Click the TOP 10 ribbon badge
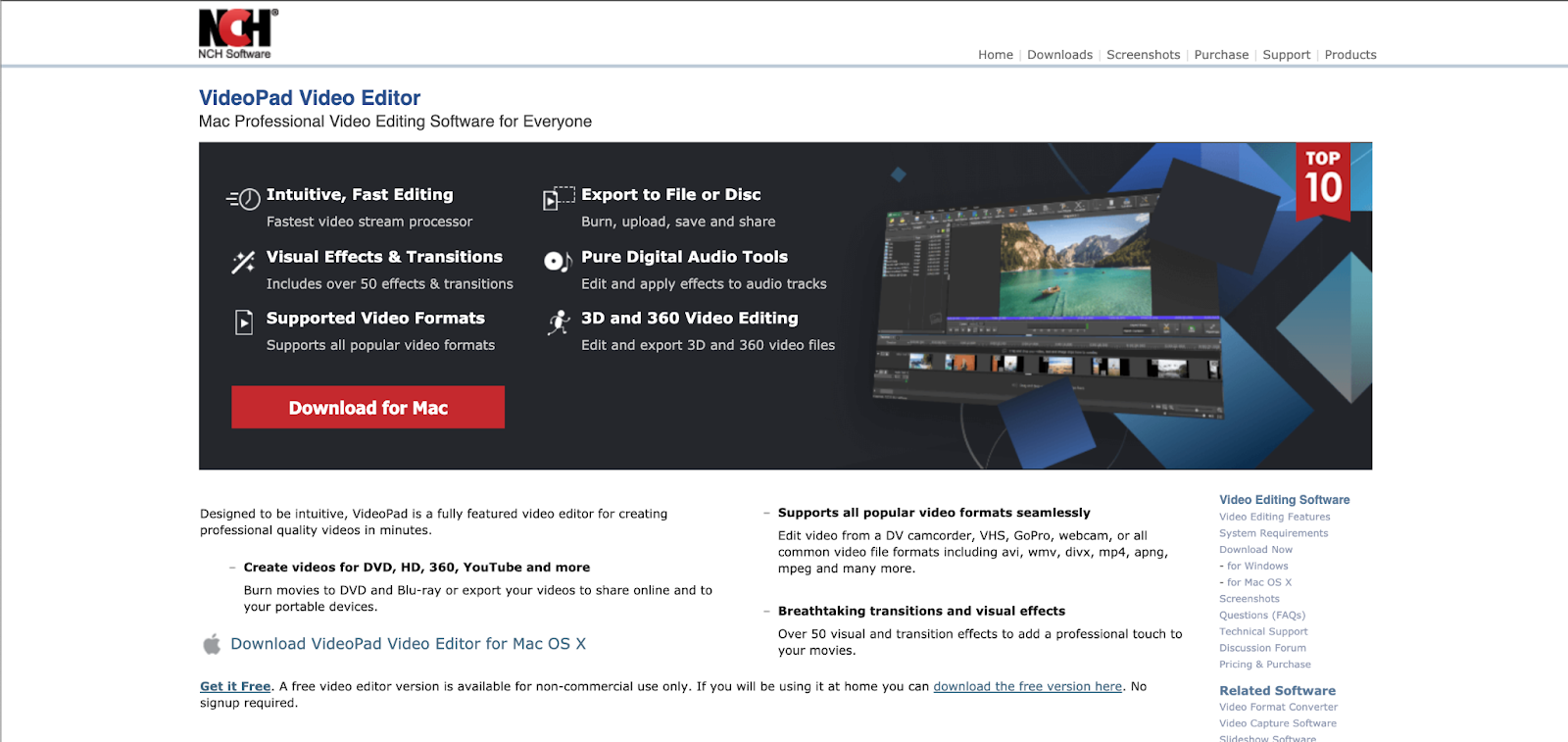The width and height of the screenshot is (1568, 742). click(1323, 182)
